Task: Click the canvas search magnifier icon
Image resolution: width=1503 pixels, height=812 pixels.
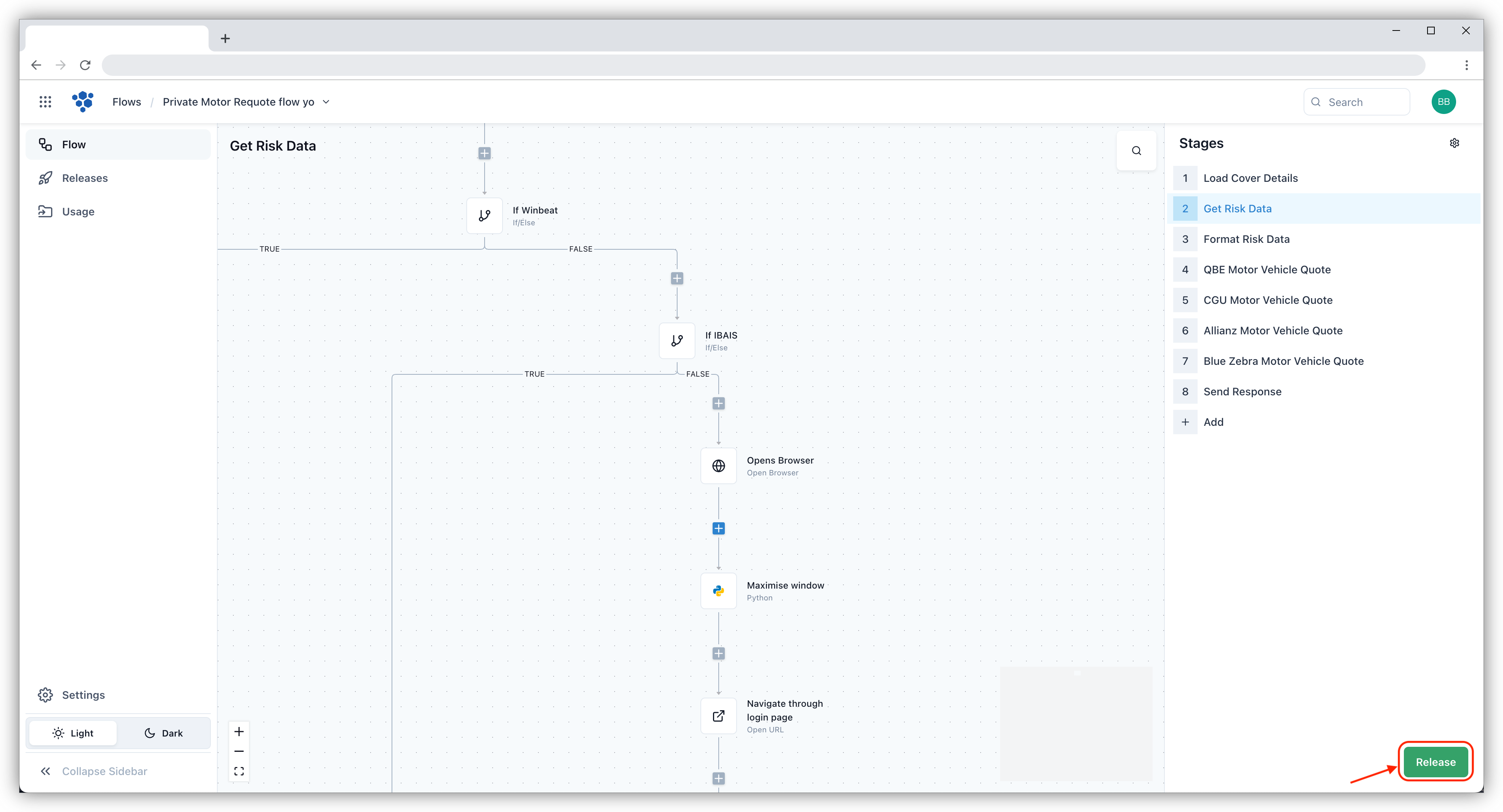Action: 1136,151
